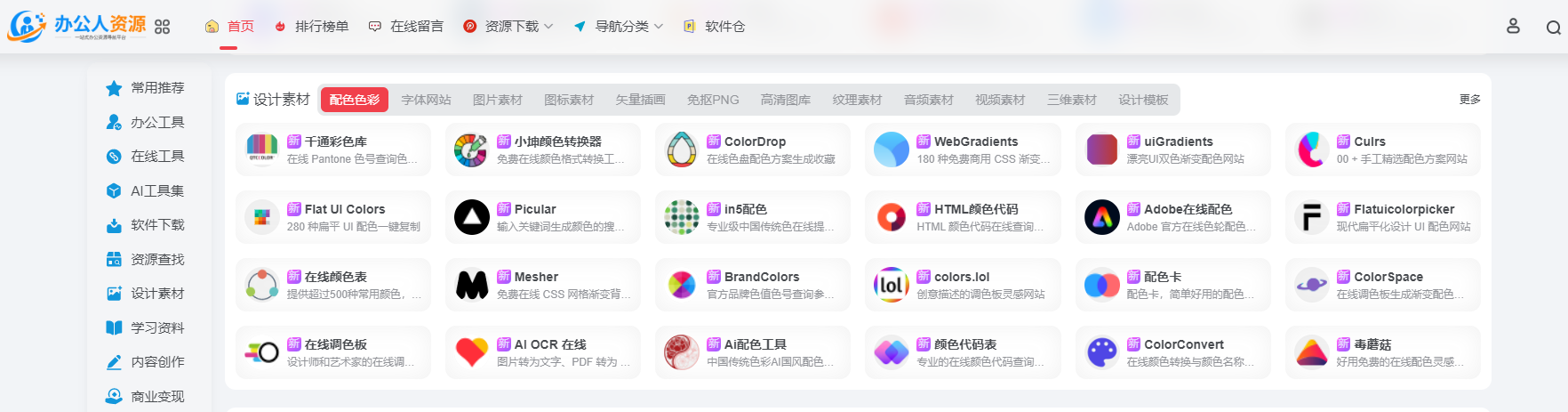The image size is (1568, 412).
Task: Click the 毒蘑菇 site icon
Action: [x=1312, y=352]
